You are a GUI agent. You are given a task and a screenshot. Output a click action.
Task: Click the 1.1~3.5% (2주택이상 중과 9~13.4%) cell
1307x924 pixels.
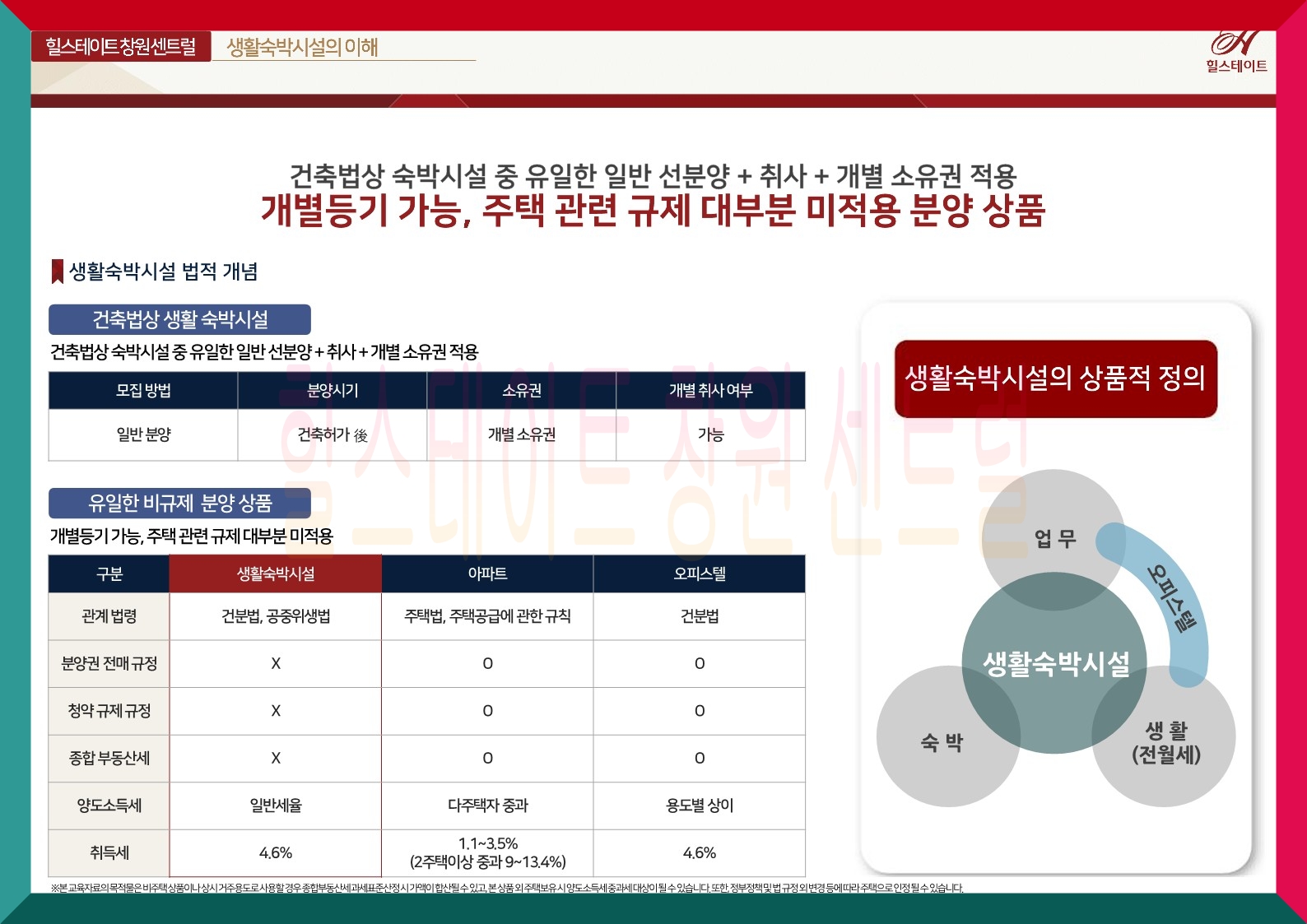[487, 852]
